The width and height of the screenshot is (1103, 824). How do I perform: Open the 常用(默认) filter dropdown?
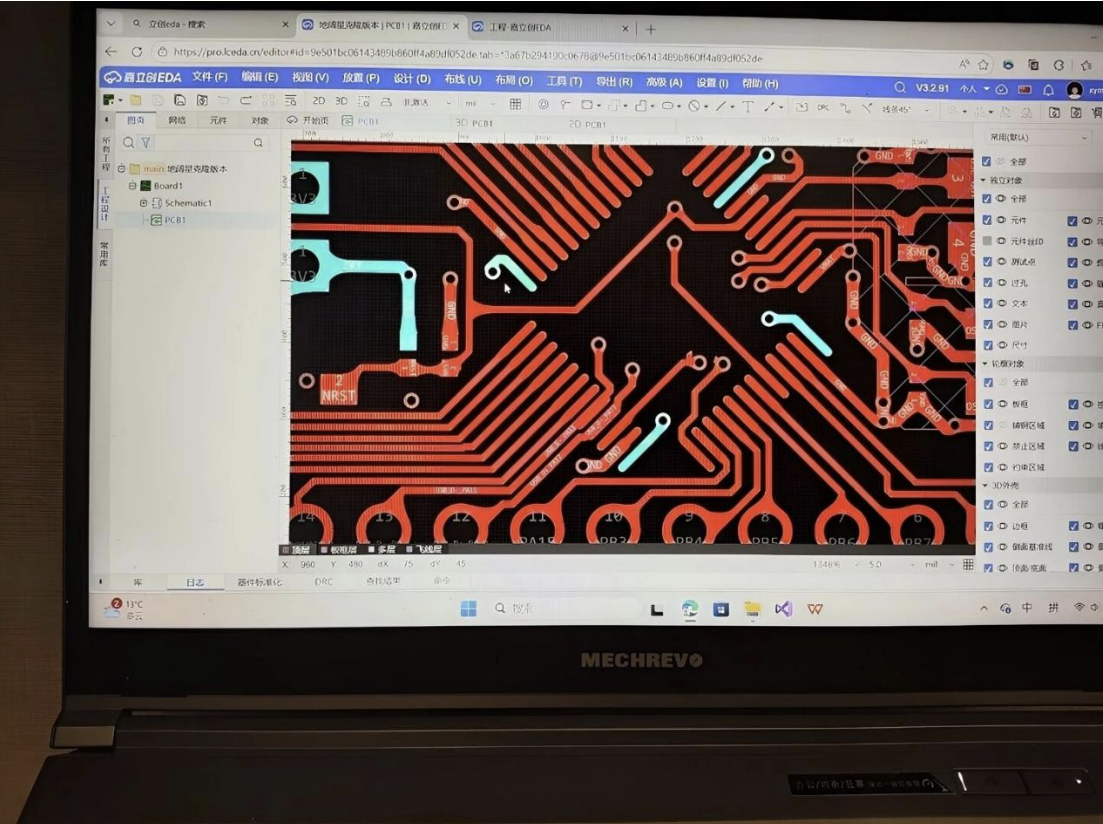point(1037,137)
